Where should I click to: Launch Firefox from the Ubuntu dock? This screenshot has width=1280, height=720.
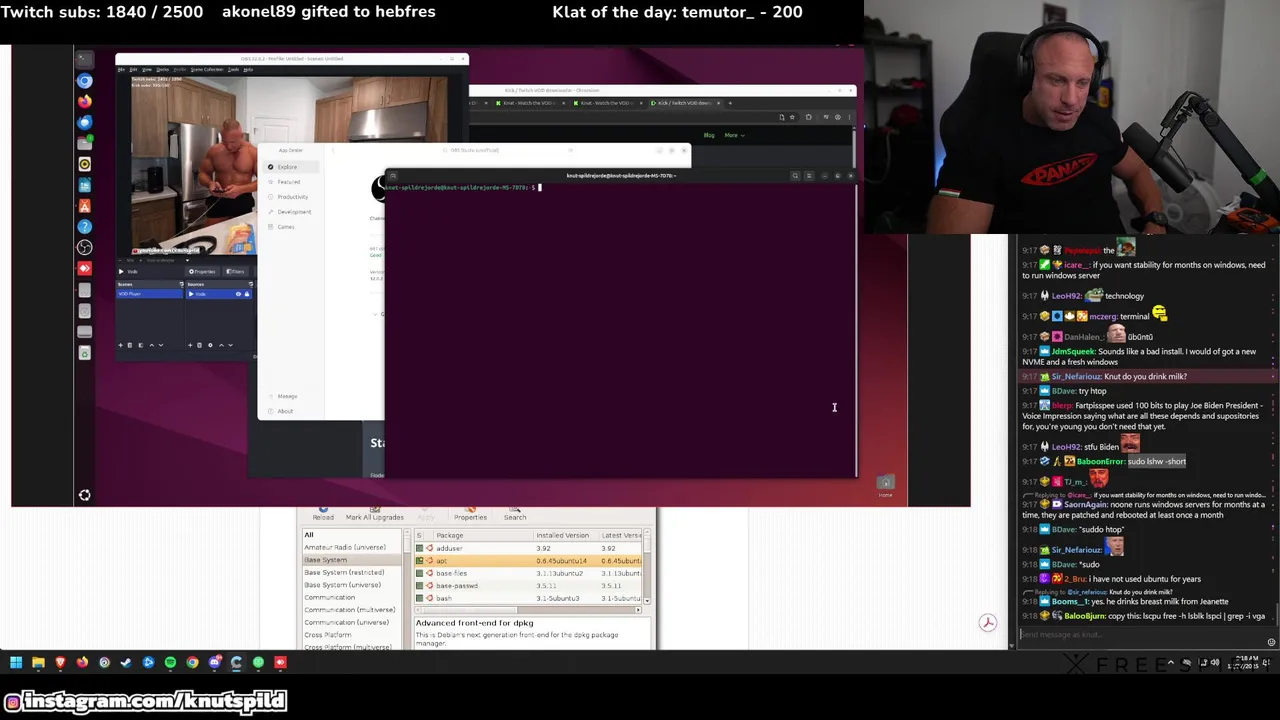click(x=85, y=102)
